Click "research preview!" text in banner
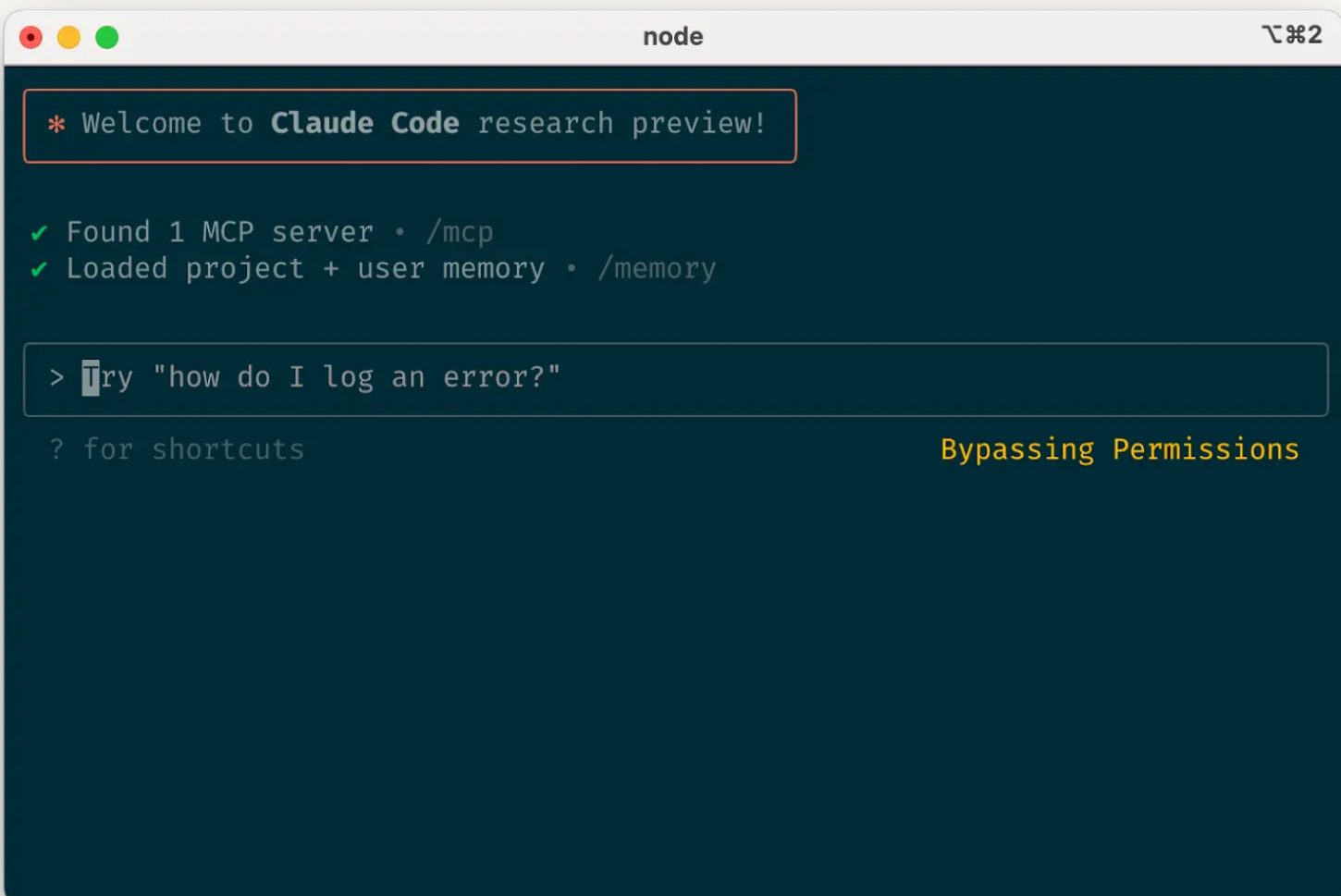 click(621, 123)
